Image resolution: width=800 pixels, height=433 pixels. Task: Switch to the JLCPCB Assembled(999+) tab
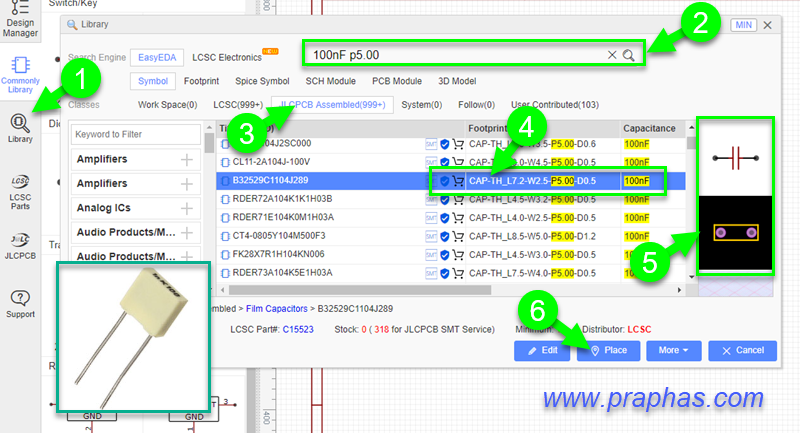point(332,105)
